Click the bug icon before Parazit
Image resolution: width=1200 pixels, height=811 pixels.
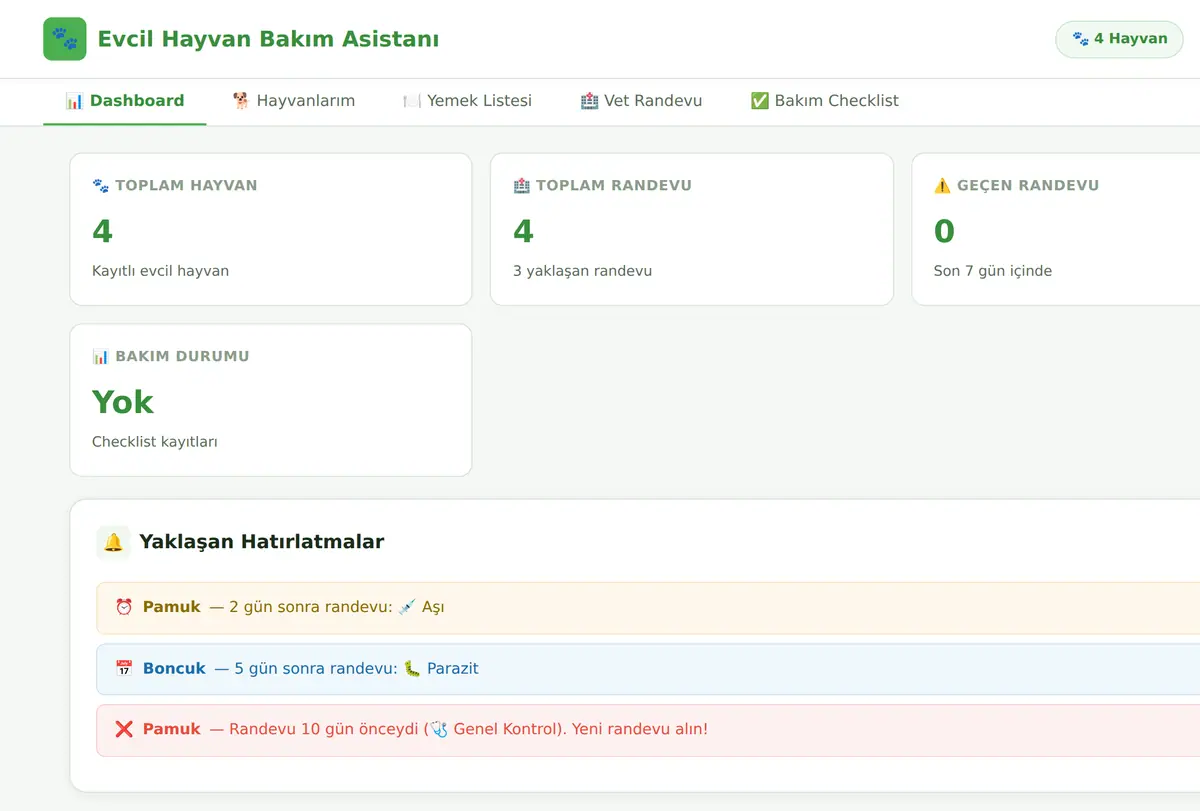tap(412, 668)
